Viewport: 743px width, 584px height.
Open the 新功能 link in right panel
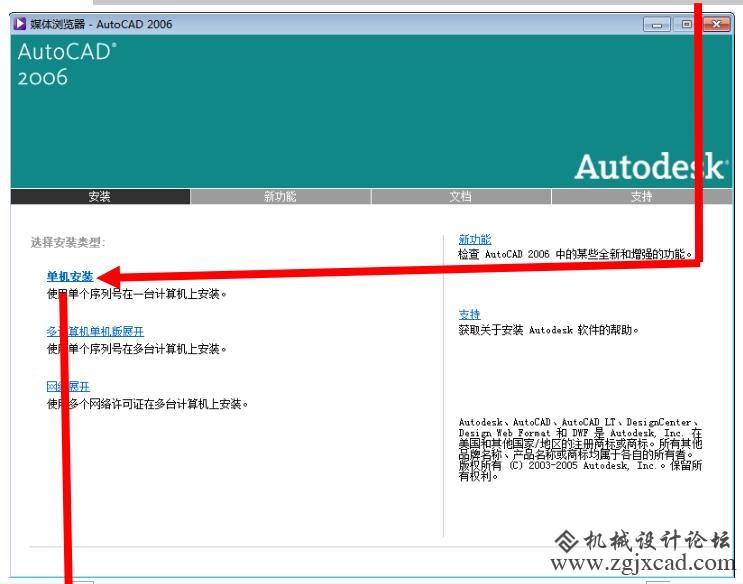tap(475, 239)
